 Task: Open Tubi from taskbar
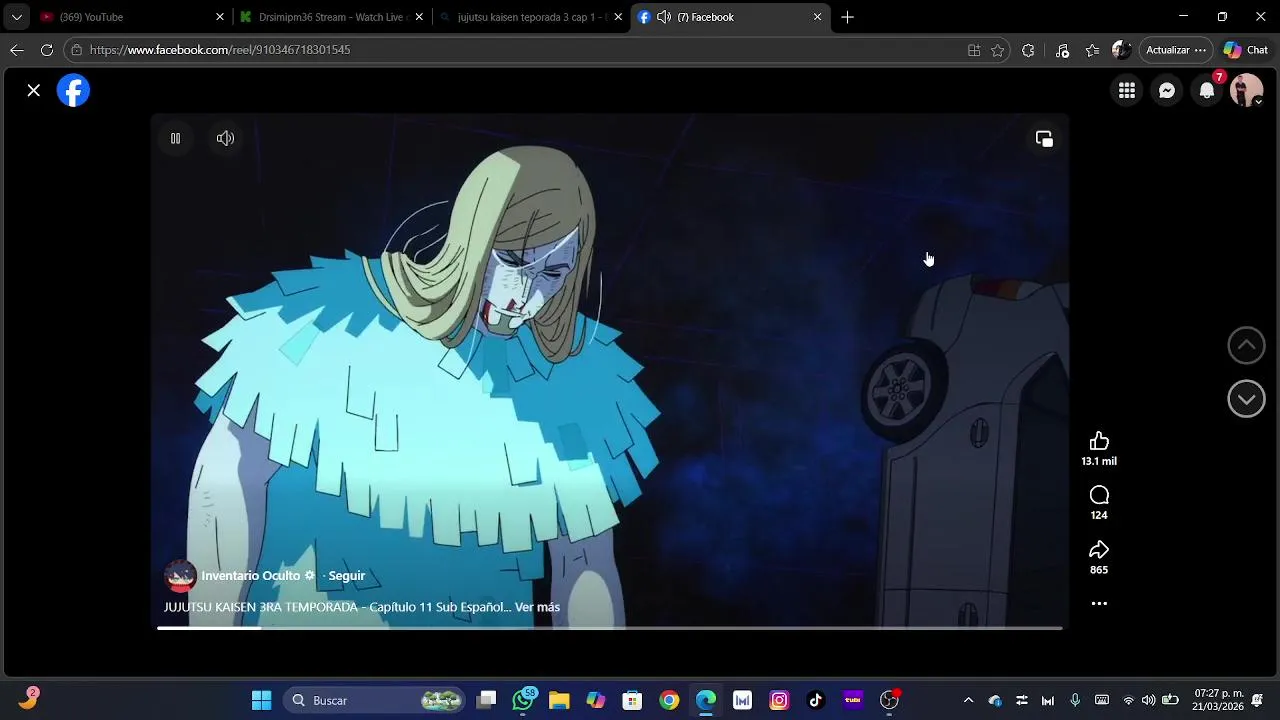pos(853,700)
